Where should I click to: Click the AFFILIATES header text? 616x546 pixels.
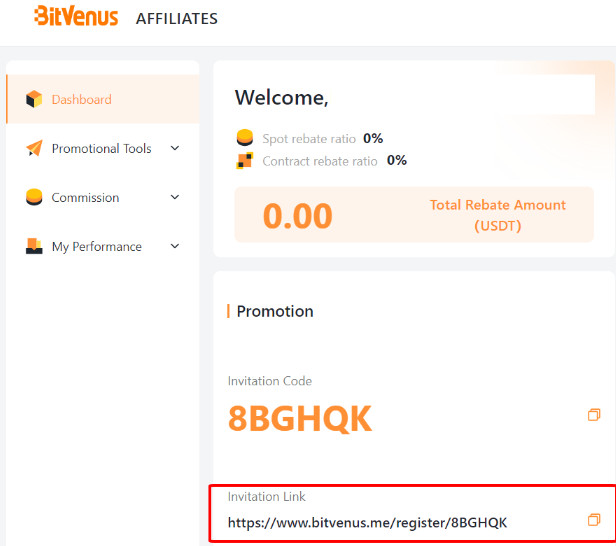[177, 18]
